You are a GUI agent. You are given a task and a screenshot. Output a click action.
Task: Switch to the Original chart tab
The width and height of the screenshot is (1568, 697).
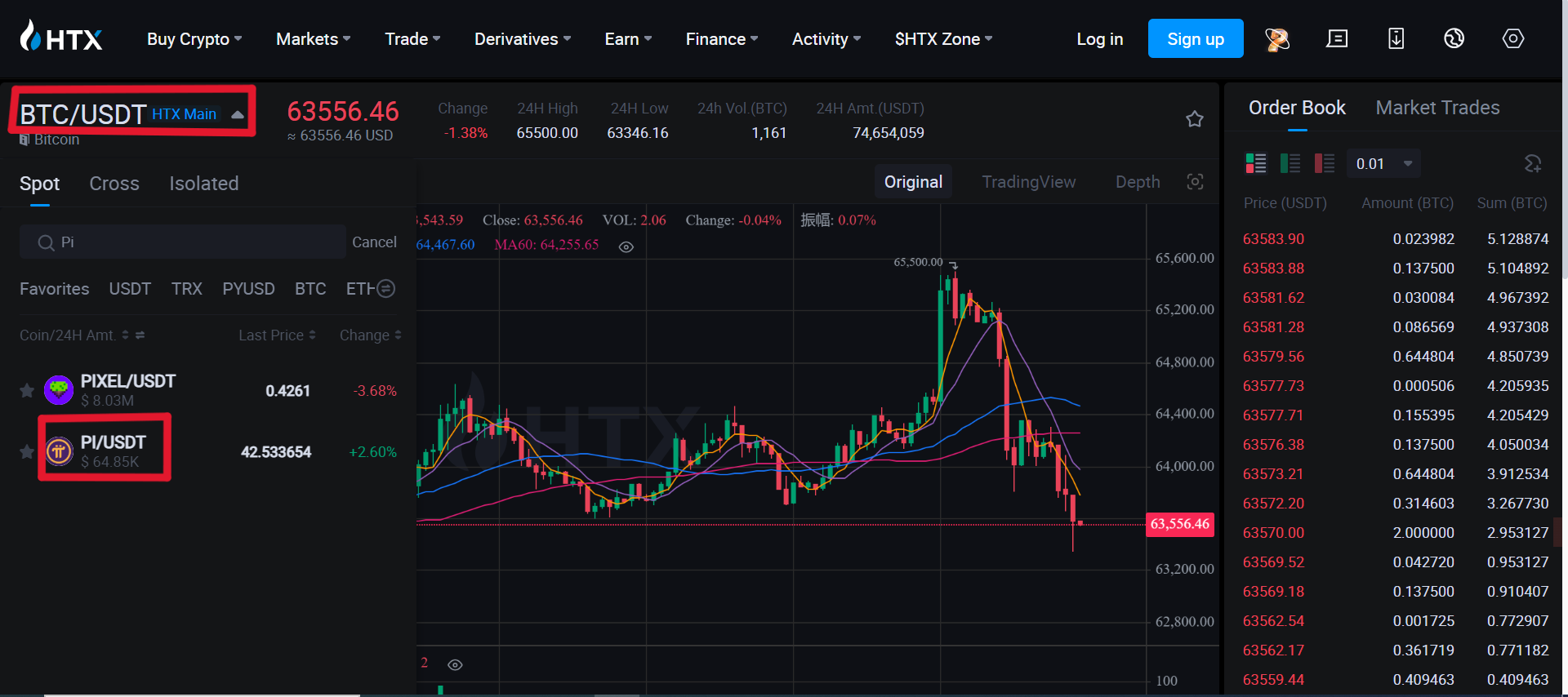pos(913,182)
